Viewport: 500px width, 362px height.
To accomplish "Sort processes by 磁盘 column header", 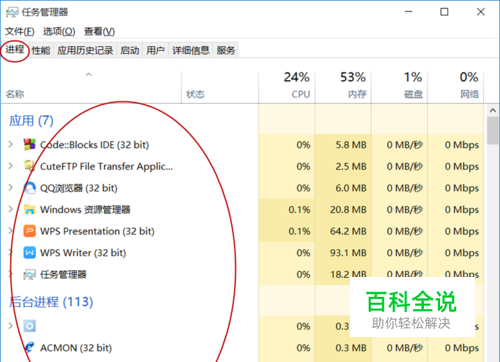I will point(399,87).
